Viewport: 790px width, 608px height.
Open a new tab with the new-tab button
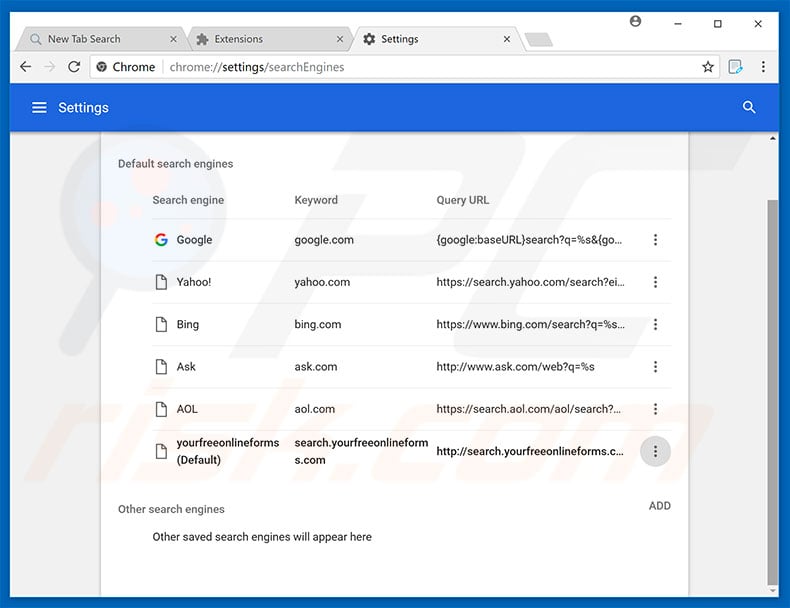point(539,39)
